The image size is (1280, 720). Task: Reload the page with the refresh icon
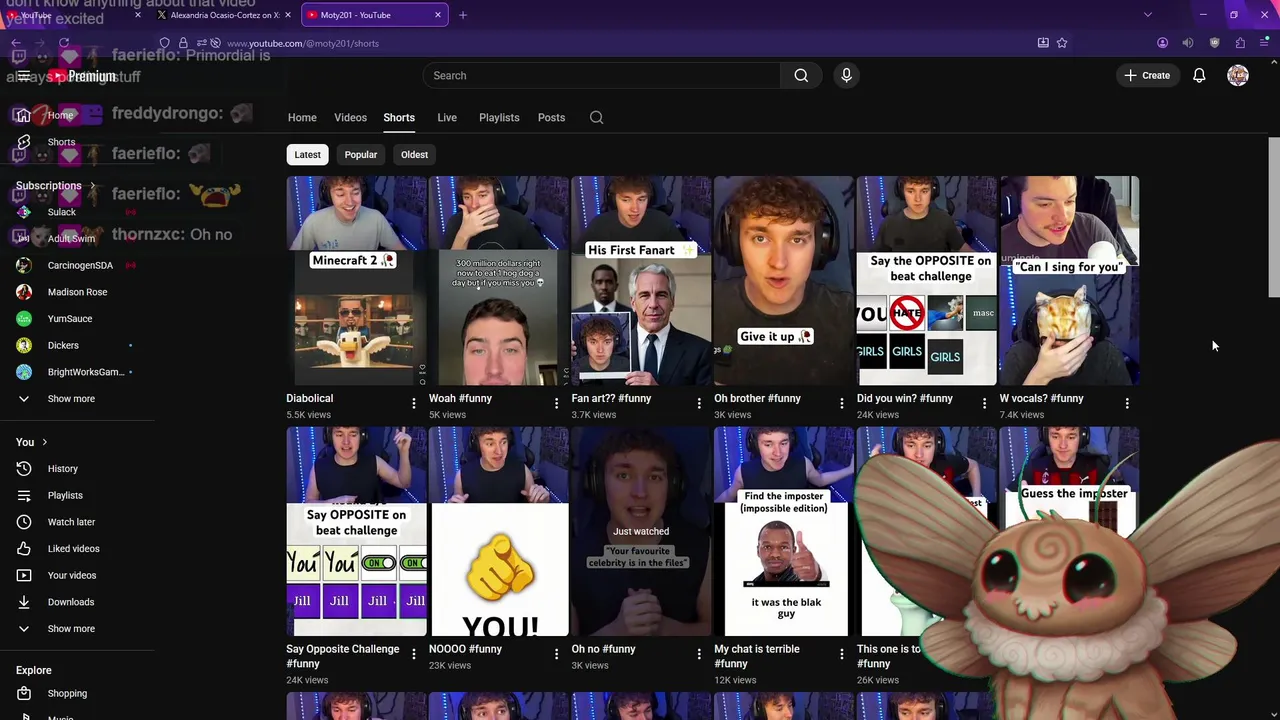pyautogui.click(x=64, y=43)
